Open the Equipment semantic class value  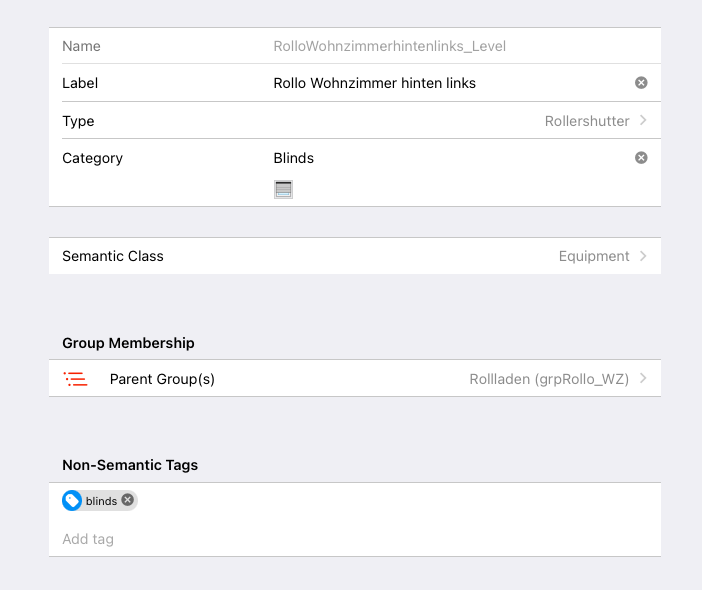point(593,256)
